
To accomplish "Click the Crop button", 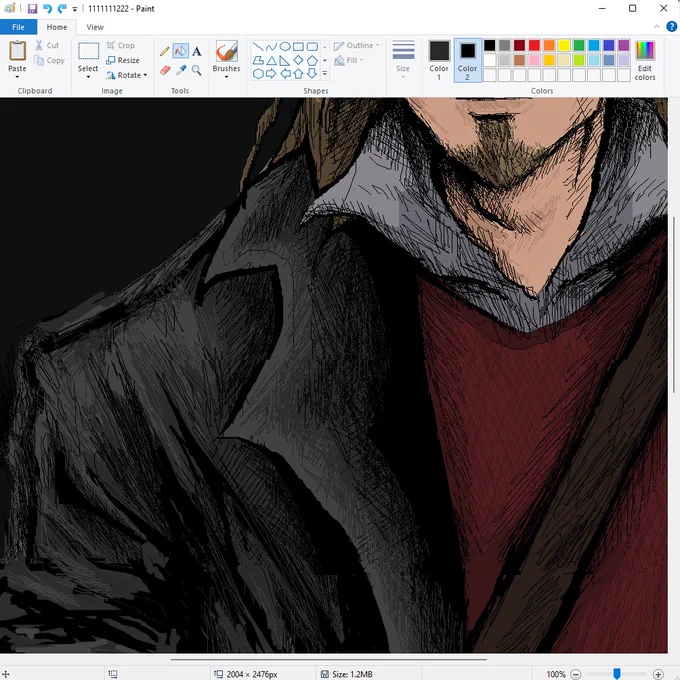I will (x=121, y=45).
